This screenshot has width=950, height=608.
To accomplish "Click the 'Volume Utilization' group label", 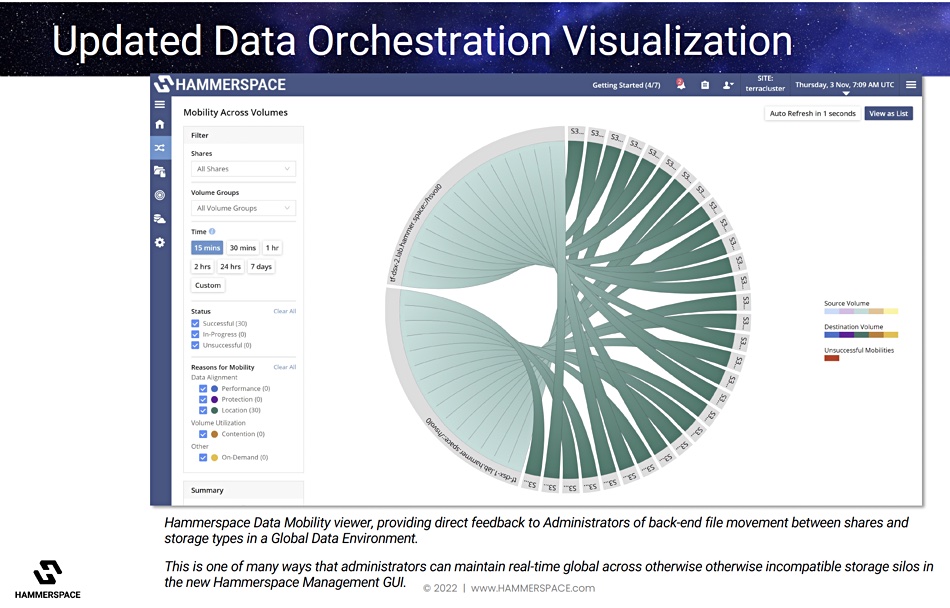I will pyautogui.click(x=218, y=423).
